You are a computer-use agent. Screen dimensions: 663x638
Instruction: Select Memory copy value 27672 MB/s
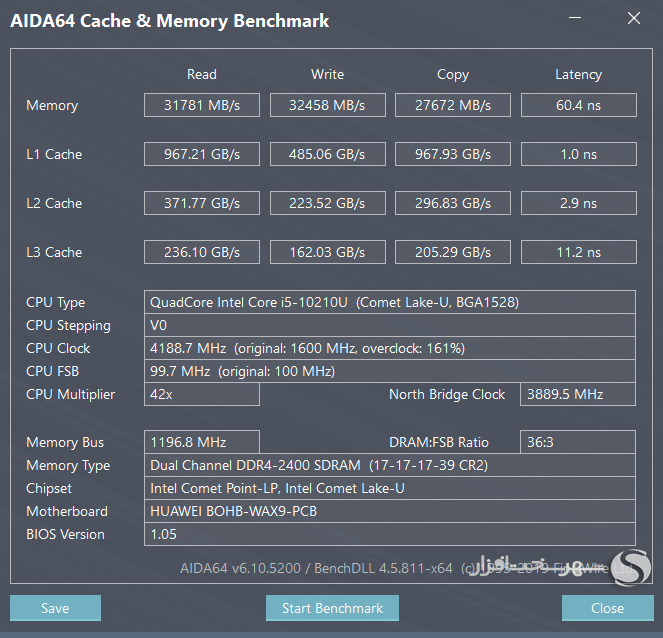pos(453,105)
